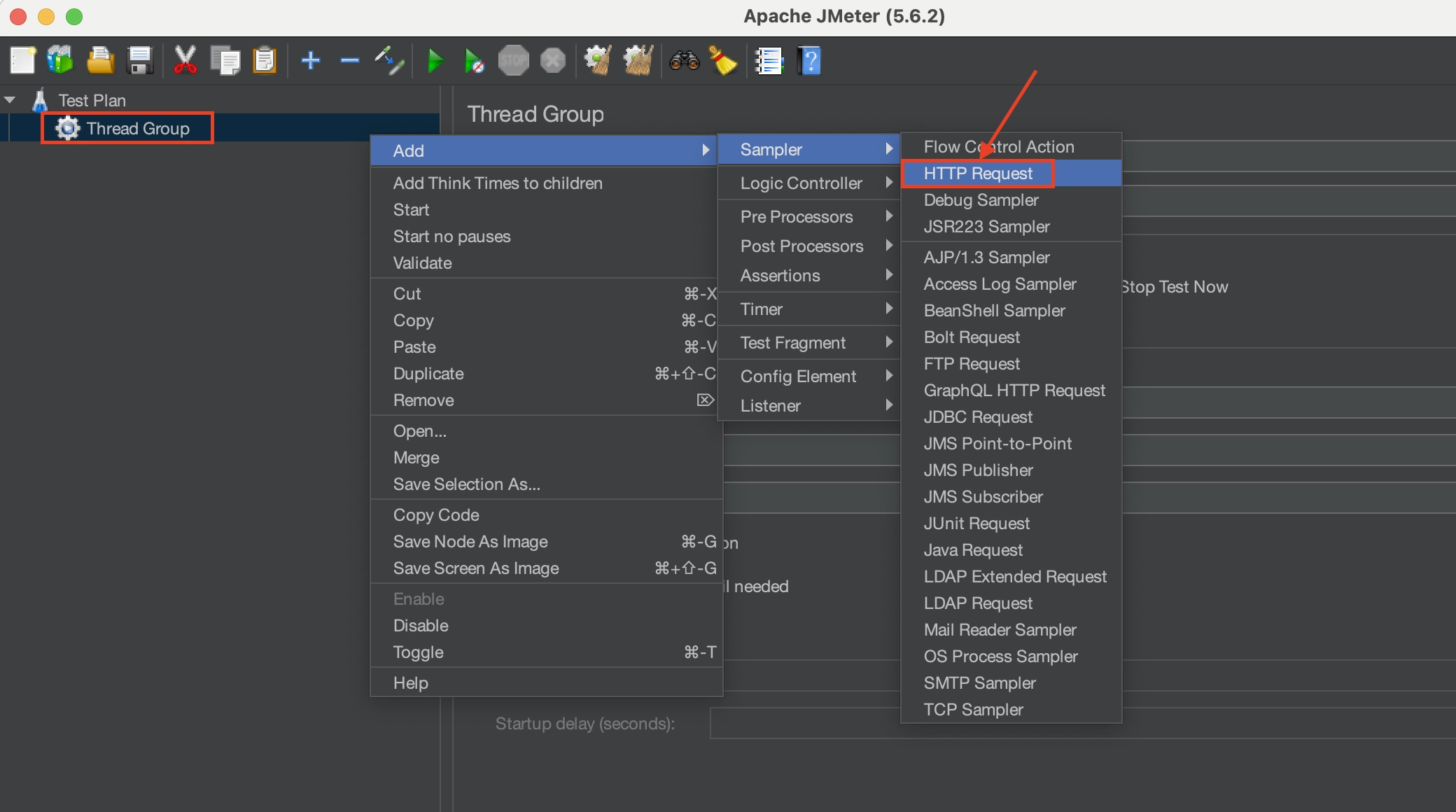Screen dimensions: 1456x812
Task: Click the Cut scissors icon
Action: (x=185, y=61)
